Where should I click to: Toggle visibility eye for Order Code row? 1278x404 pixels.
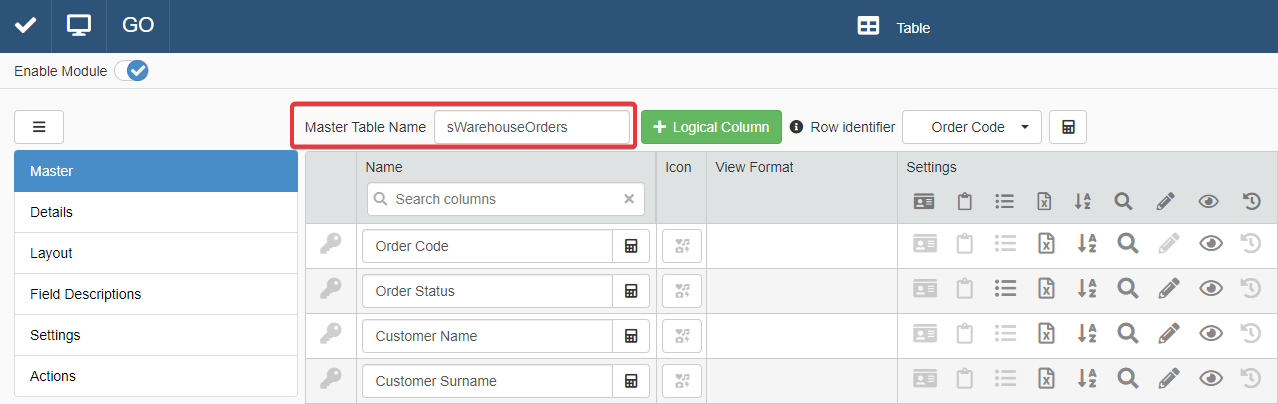click(x=1210, y=246)
